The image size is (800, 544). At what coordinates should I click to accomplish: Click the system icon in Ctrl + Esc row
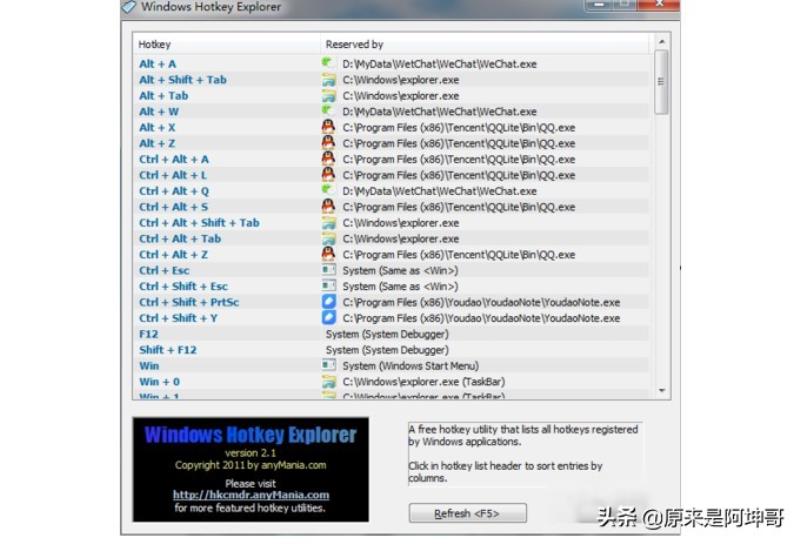329,269
